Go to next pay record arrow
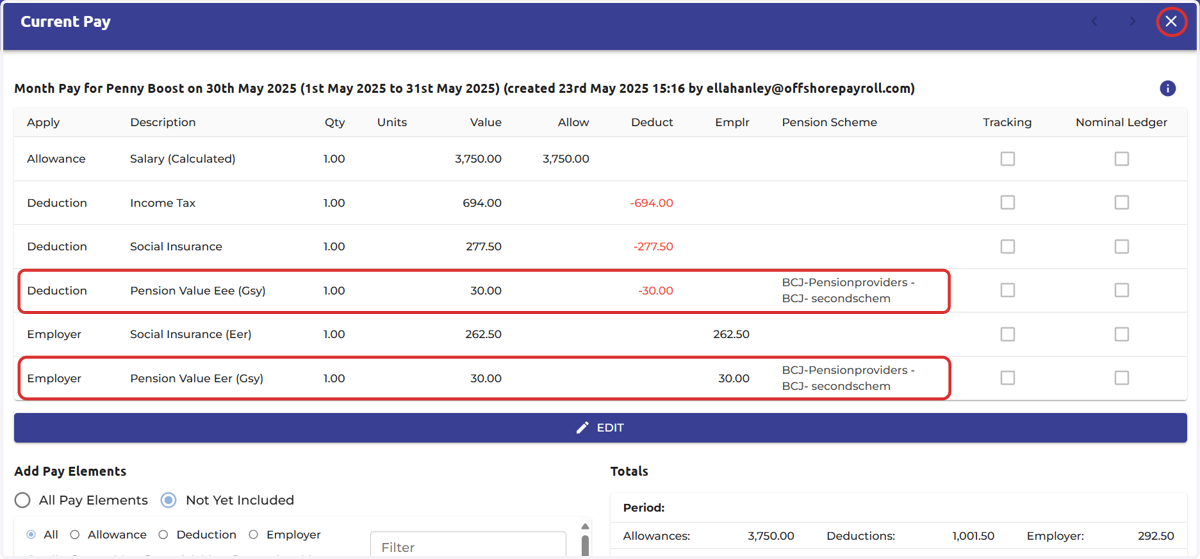 [x=1132, y=21]
